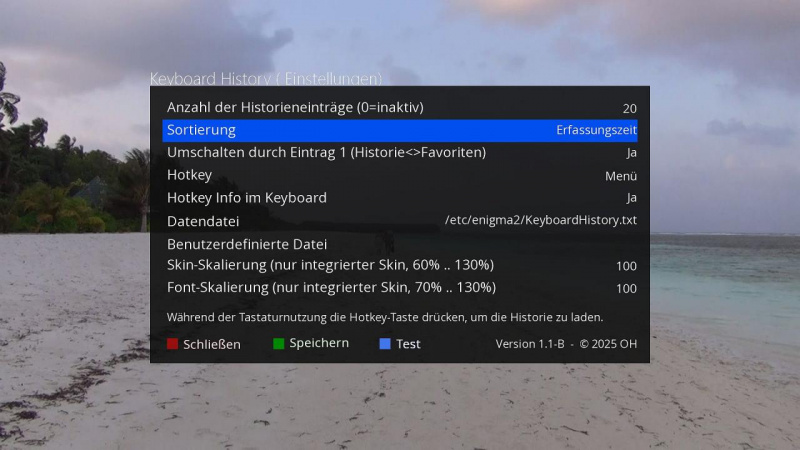Click the blue Test color key
This screenshot has width=800, height=450.
point(385,344)
